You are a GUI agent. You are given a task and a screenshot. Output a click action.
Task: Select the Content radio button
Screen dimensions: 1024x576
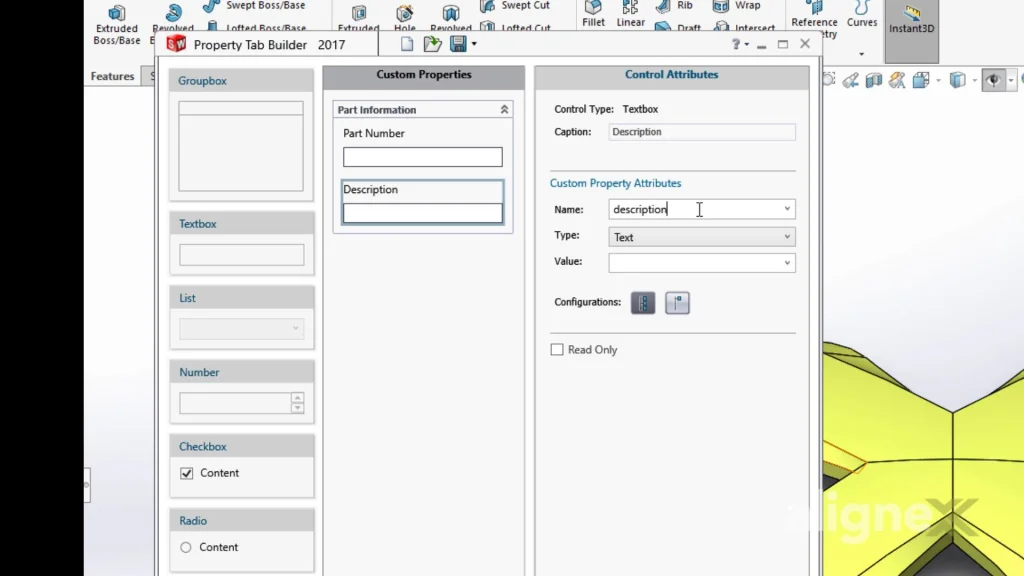point(184,547)
